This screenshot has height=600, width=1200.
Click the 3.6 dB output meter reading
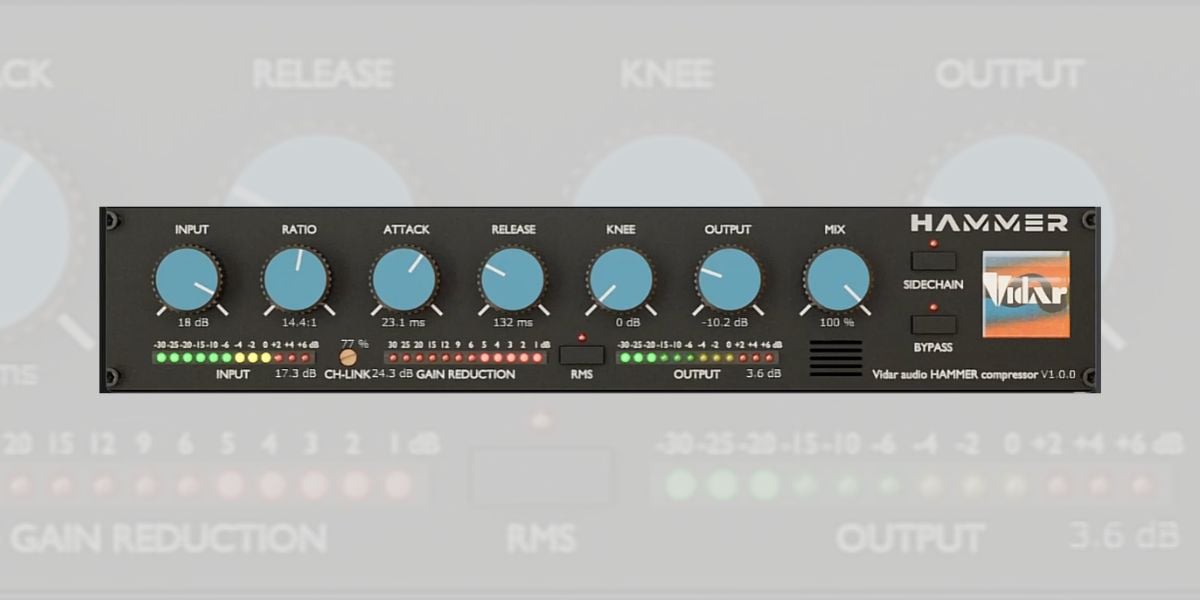[x=764, y=374]
